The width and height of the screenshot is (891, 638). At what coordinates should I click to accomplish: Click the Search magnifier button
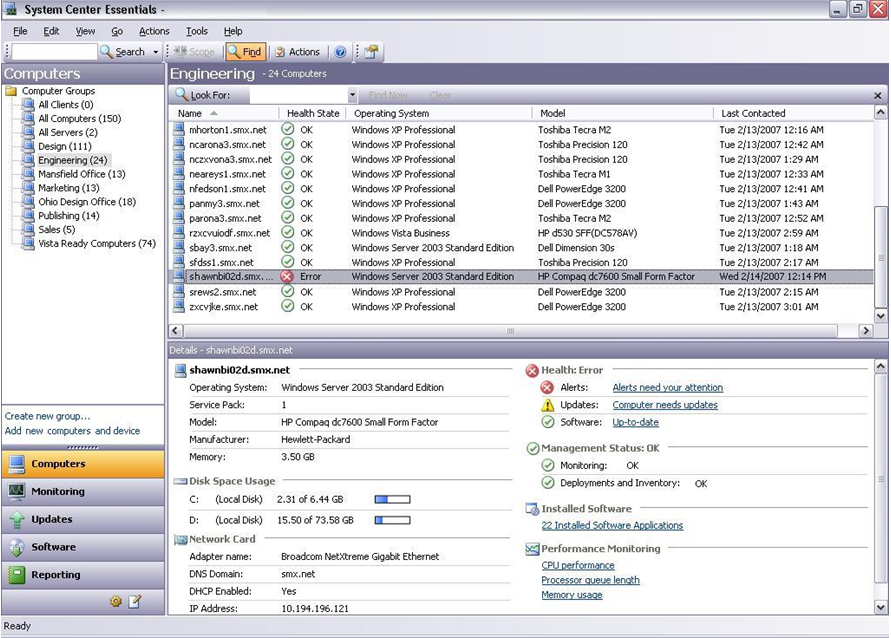pos(123,52)
